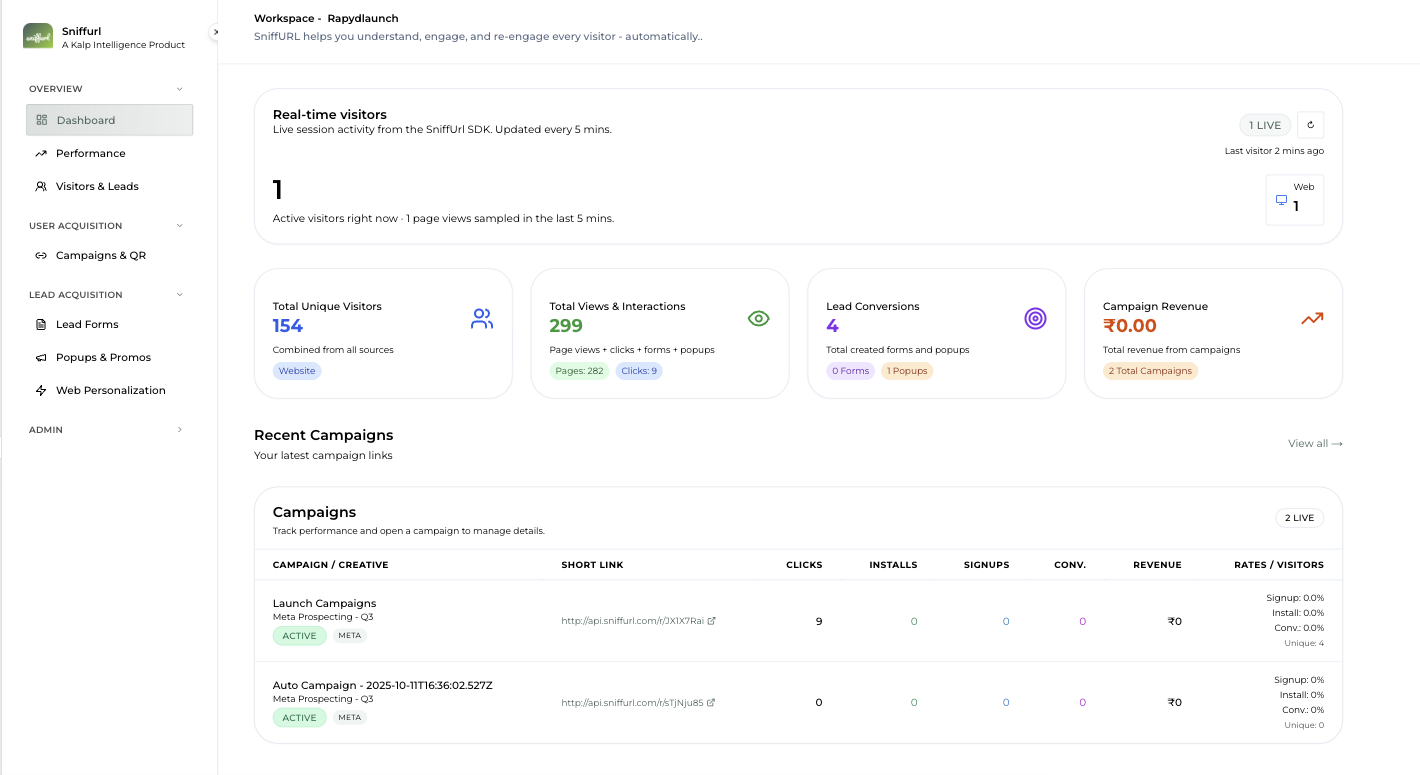Screen dimensions: 1420x775
Task: Collapse the sidebar with the arrow toggle
Action: (x=215, y=31)
